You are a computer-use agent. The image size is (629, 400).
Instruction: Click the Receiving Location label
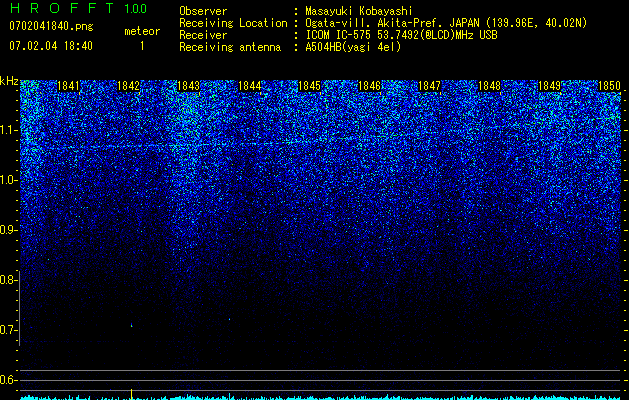(233, 23)
